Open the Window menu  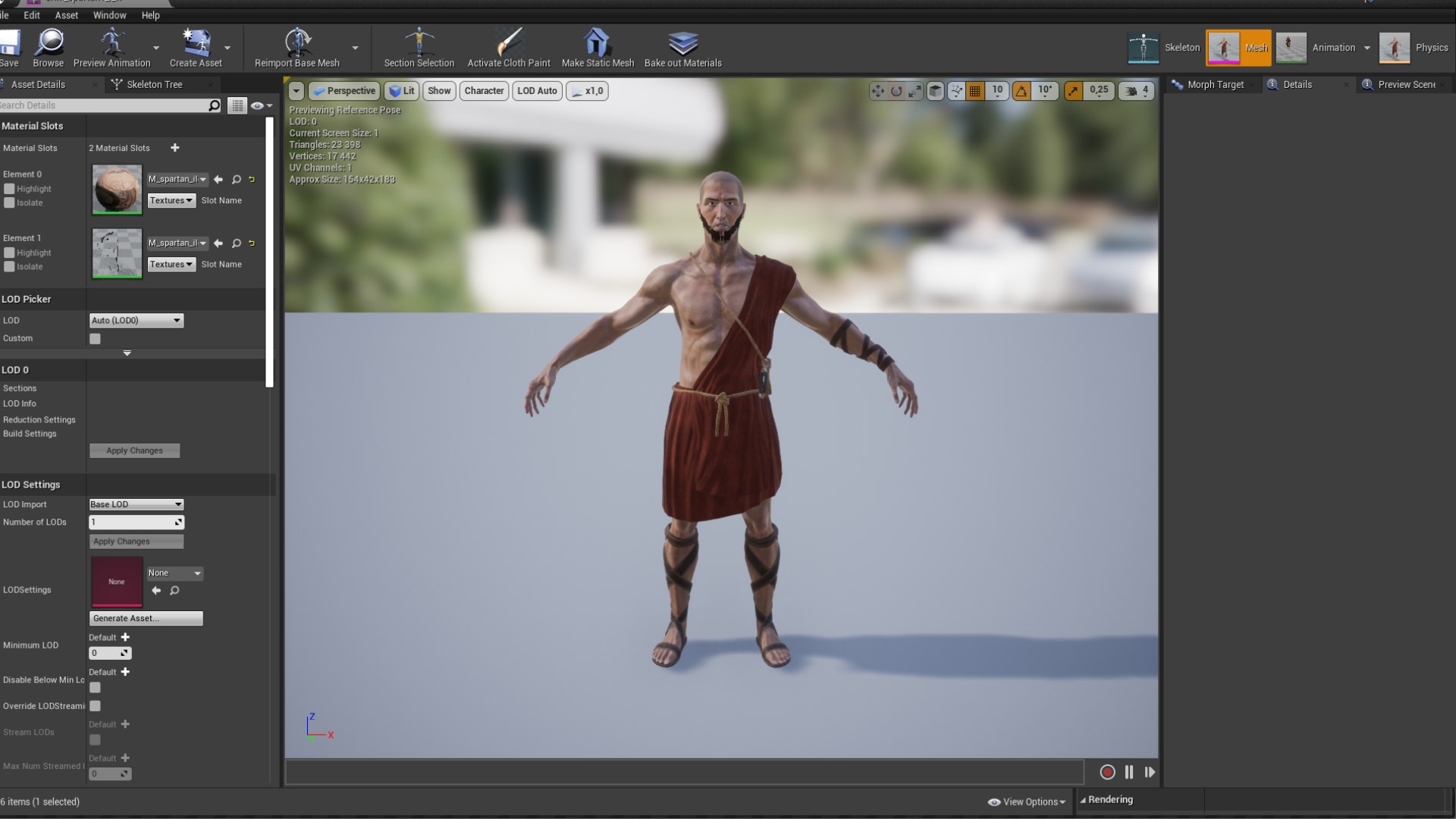tap(109, 15)
